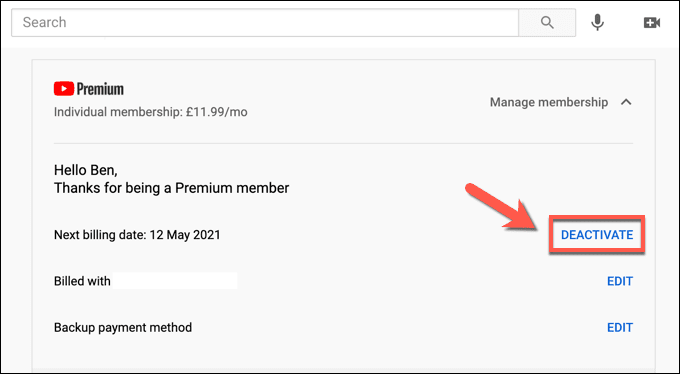This screenshot has height=374, width=680.
Task: Click the Hello Ben greeting
Action: point(85,170)
